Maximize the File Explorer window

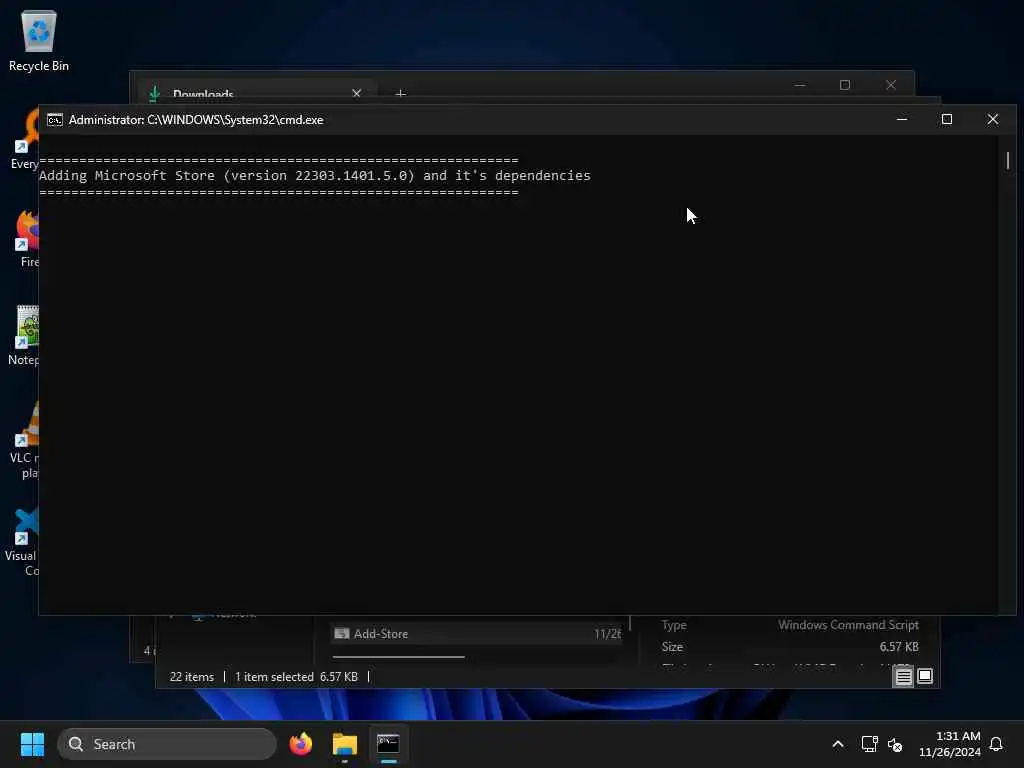pos(845,85)
